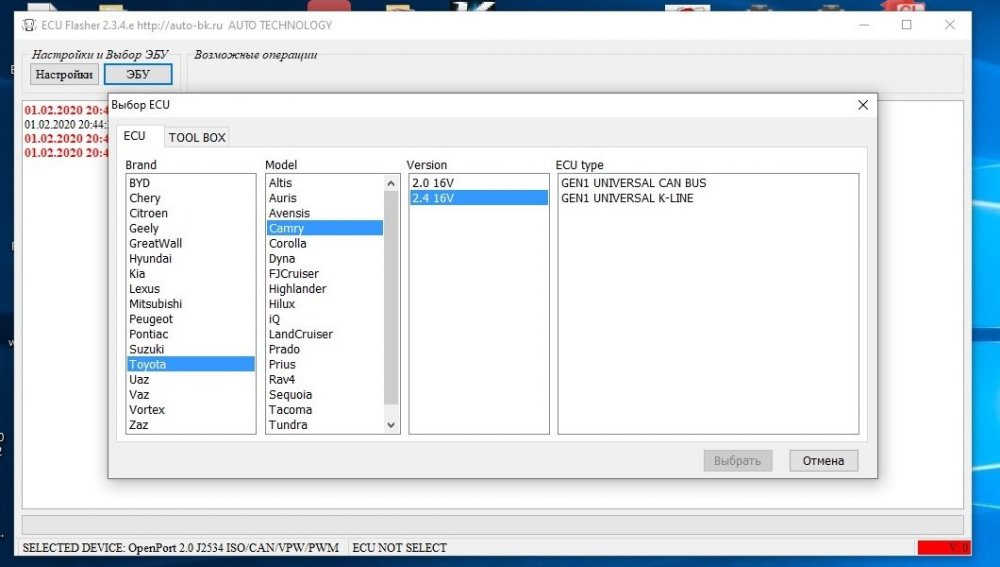Choose Tundra model
Viewport: 1000px width, 567px height.
tap(325, 425)
